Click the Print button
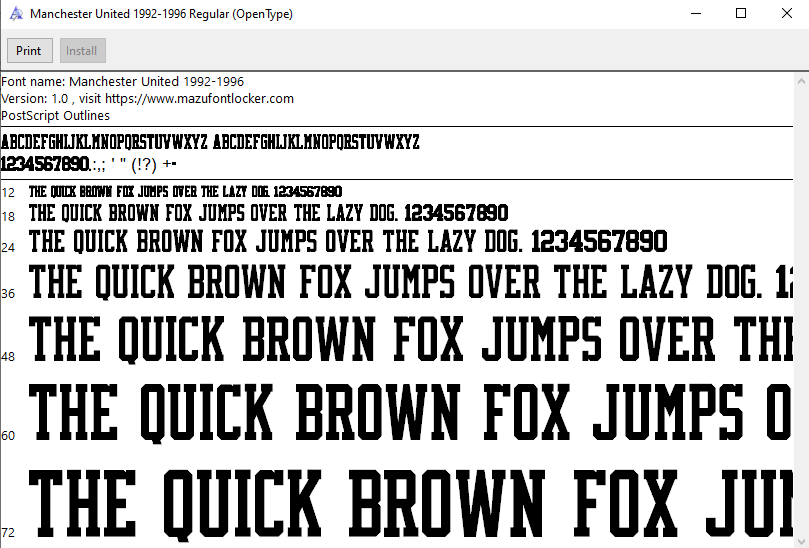 (29, 51)
